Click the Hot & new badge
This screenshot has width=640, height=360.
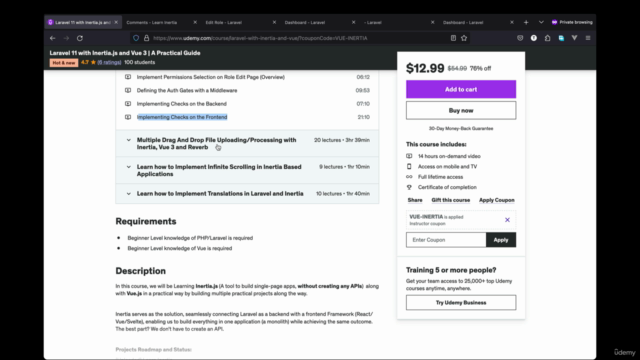point(64,63)
